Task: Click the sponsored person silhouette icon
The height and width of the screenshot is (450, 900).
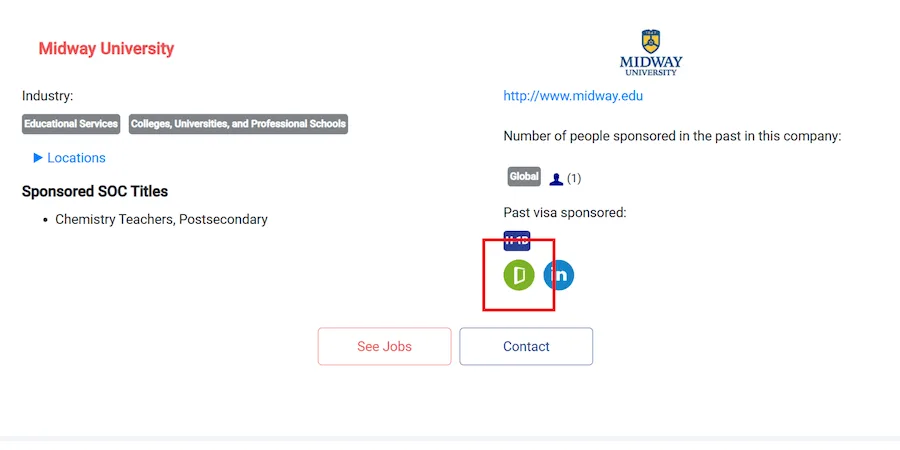Action: 556,179
